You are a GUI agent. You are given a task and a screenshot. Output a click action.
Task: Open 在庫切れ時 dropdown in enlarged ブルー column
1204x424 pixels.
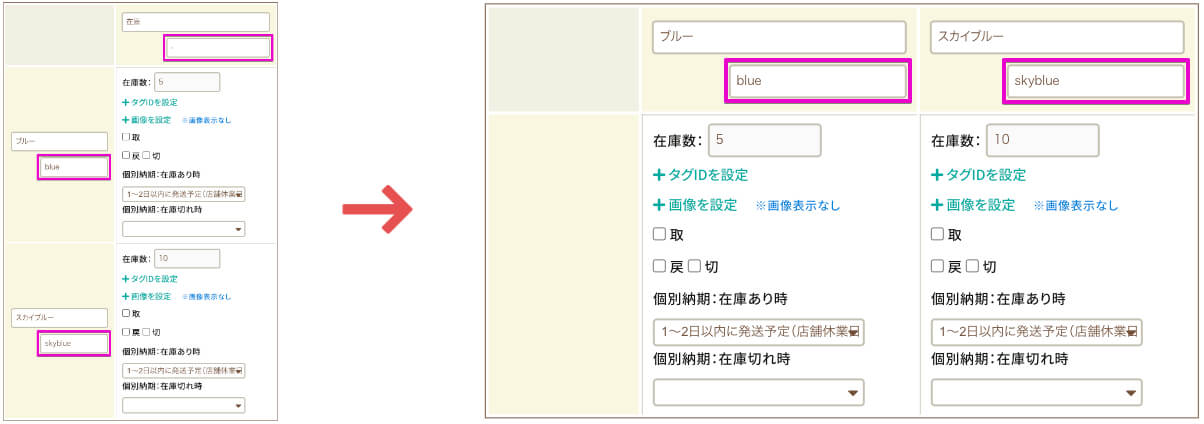(759, 392)
